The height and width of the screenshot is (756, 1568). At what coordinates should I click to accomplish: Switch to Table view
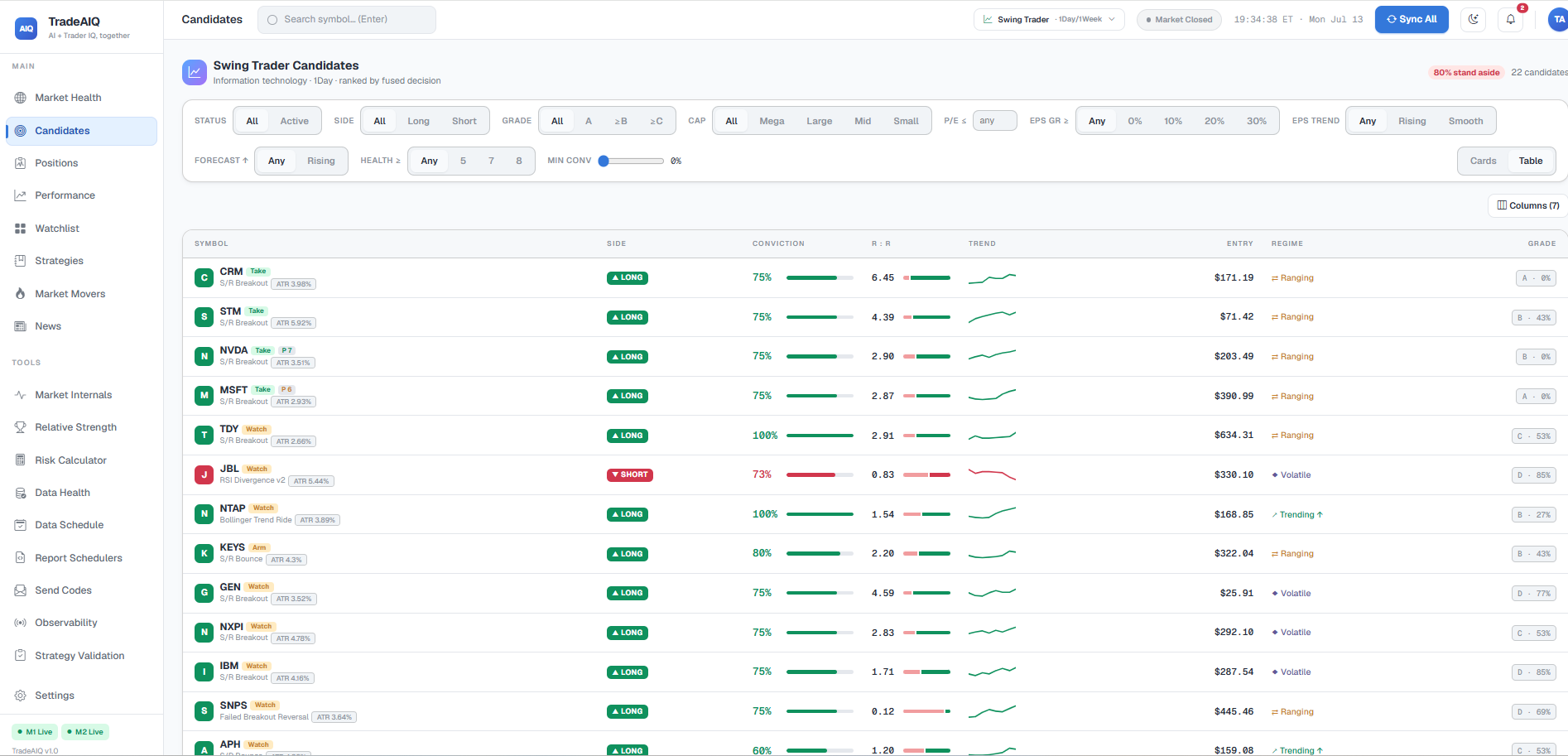[x=1530, y=161]
